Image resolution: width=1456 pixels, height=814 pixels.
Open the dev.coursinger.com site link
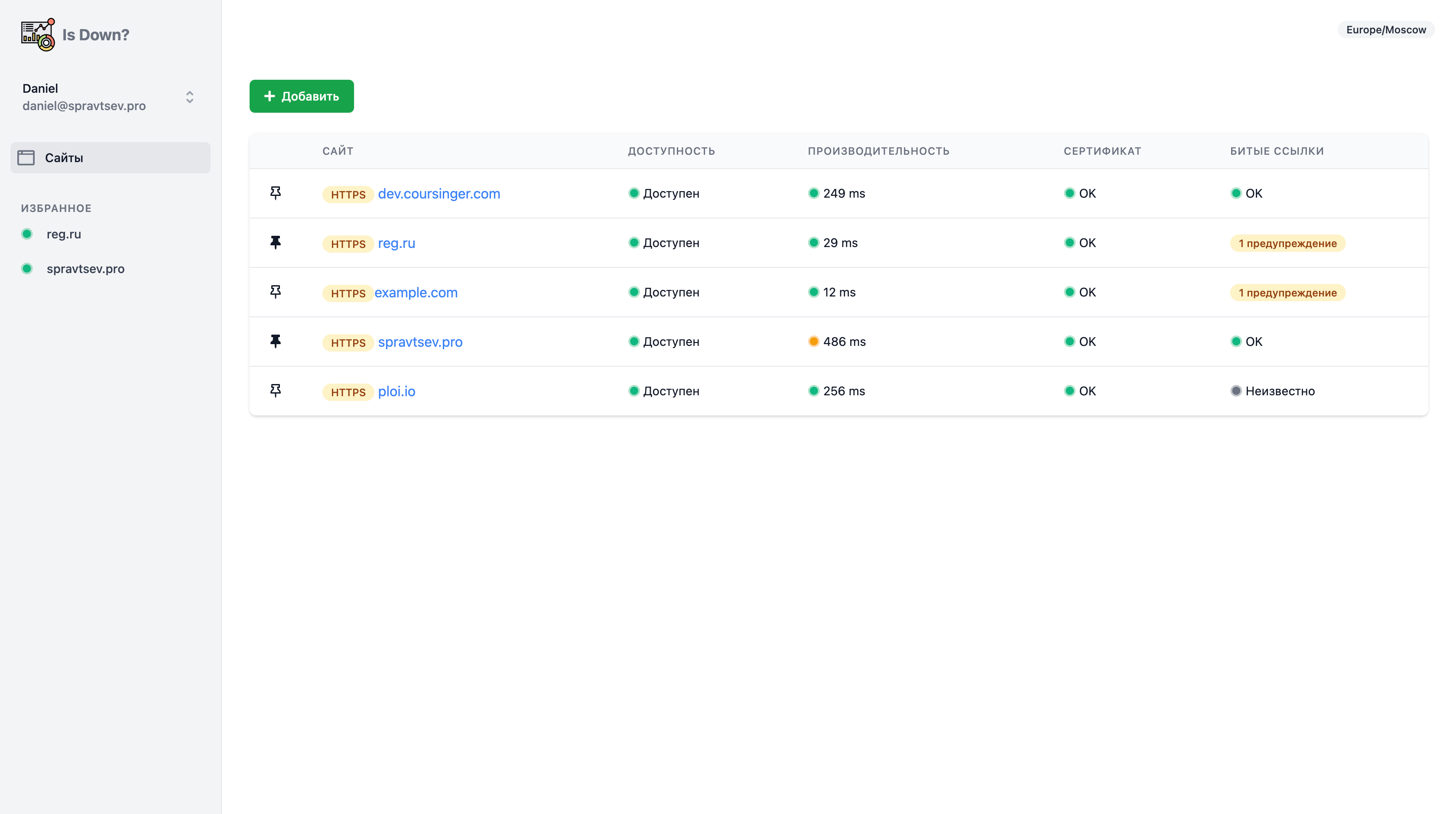coord(439,193)
